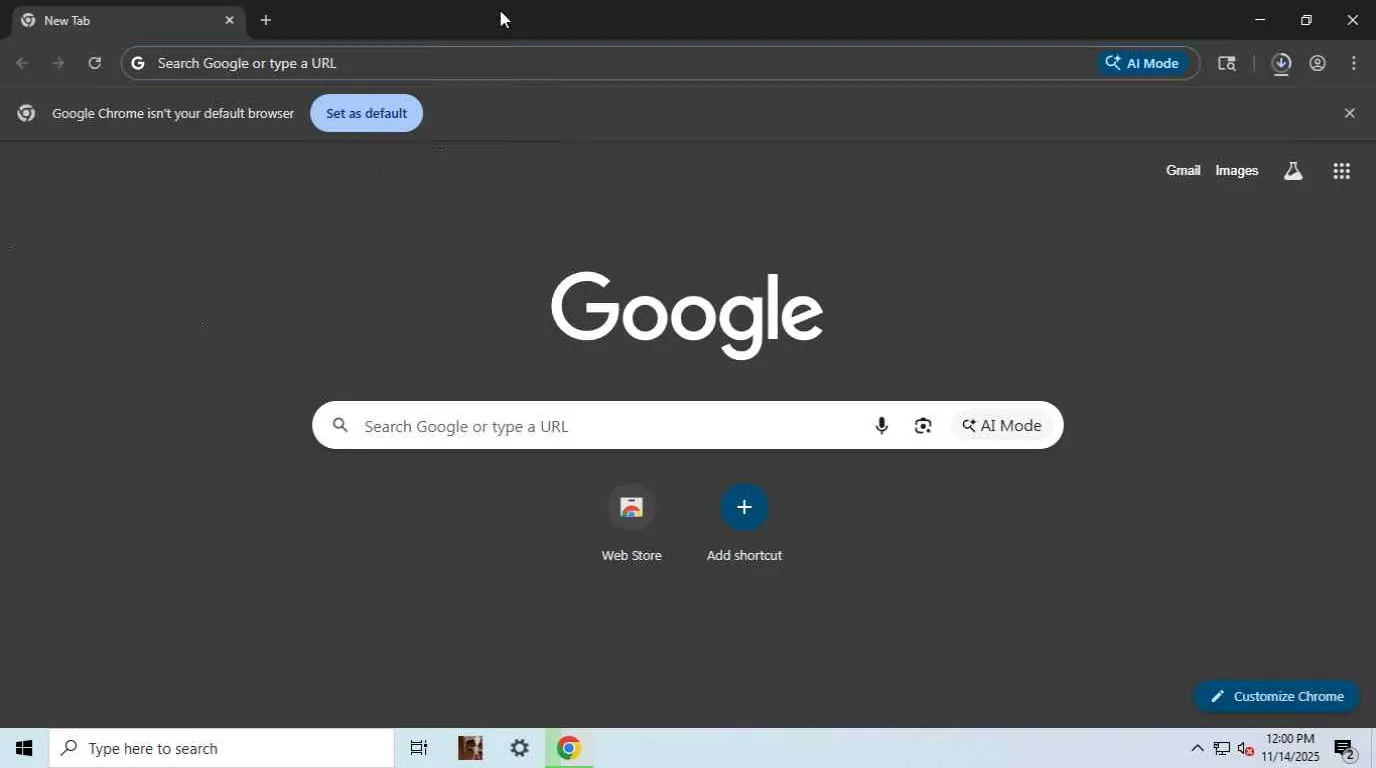1376x768 pixels.
Task: Open the Windows Start menu
Action: (x=24, y=748)
